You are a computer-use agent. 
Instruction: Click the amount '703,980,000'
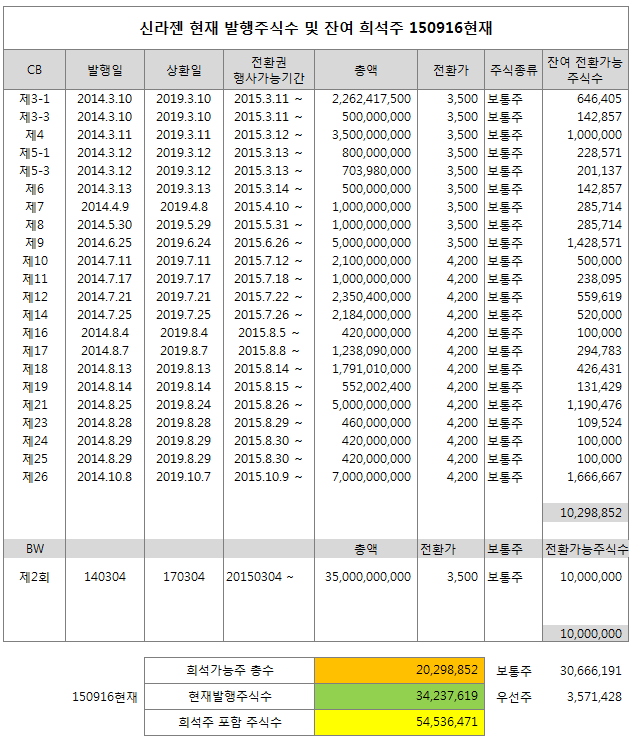(x=376, y=171)
